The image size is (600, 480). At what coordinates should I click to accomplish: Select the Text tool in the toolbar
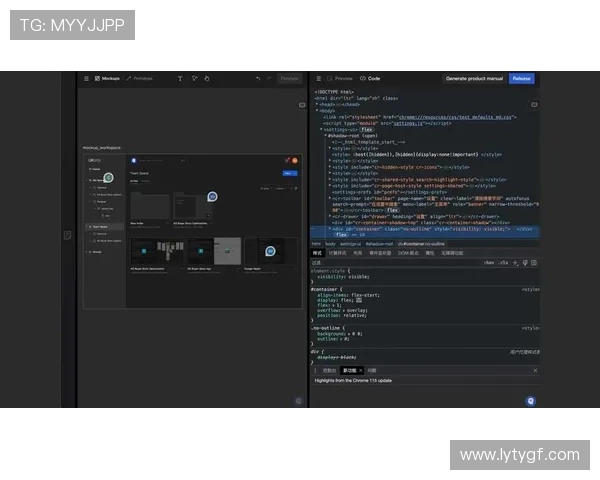(x=180, y=78)
